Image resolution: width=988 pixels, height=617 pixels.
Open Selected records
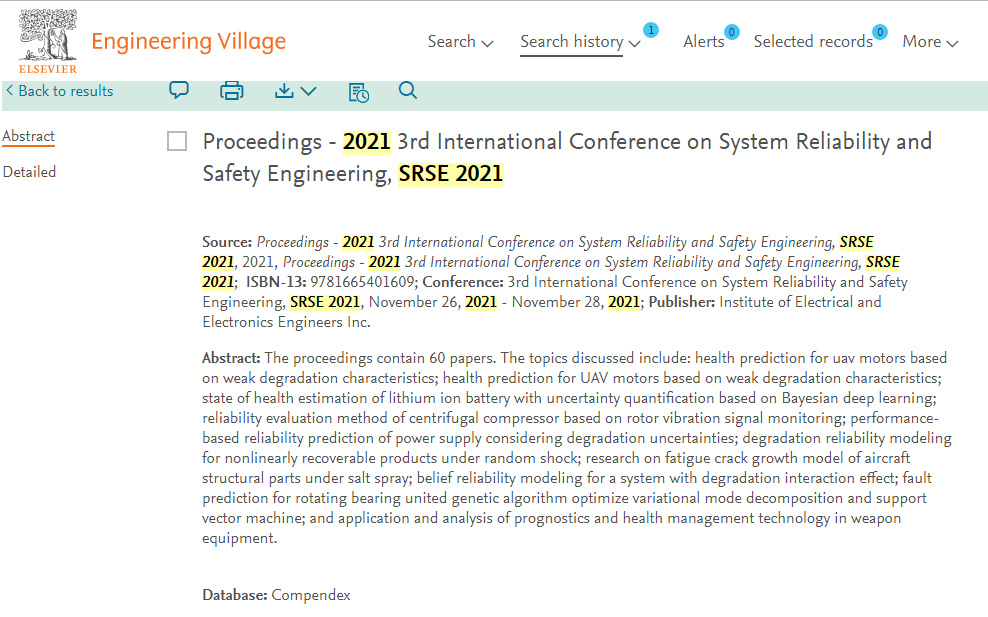813,42
